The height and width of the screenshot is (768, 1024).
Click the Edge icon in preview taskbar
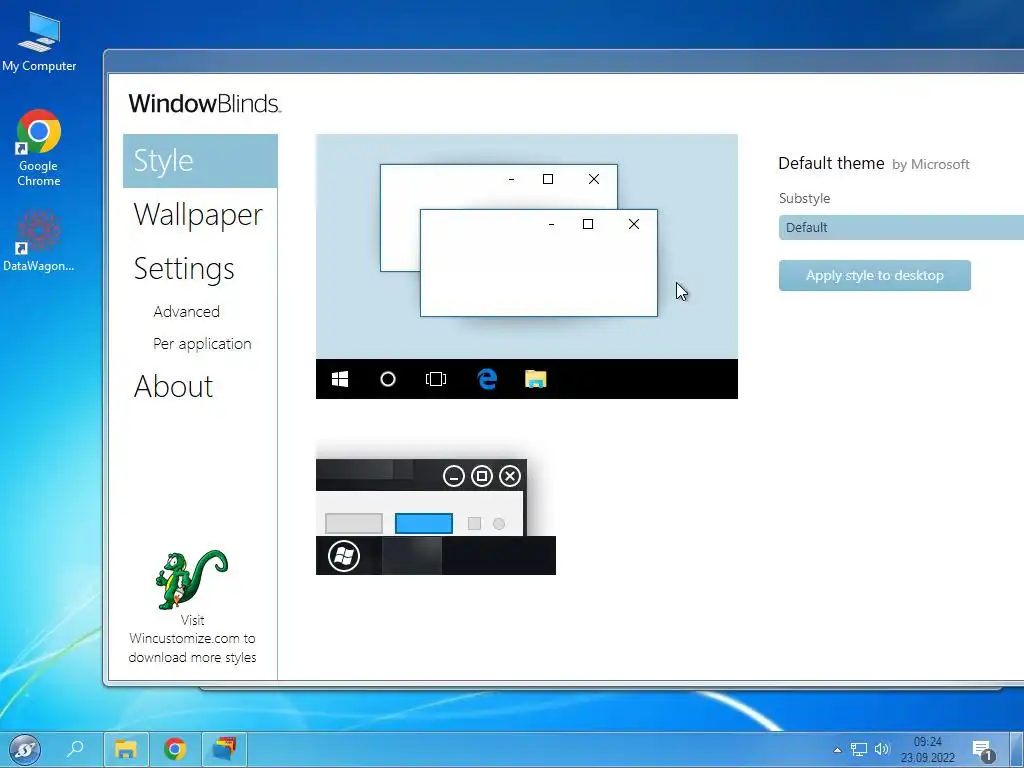(487, 379)
